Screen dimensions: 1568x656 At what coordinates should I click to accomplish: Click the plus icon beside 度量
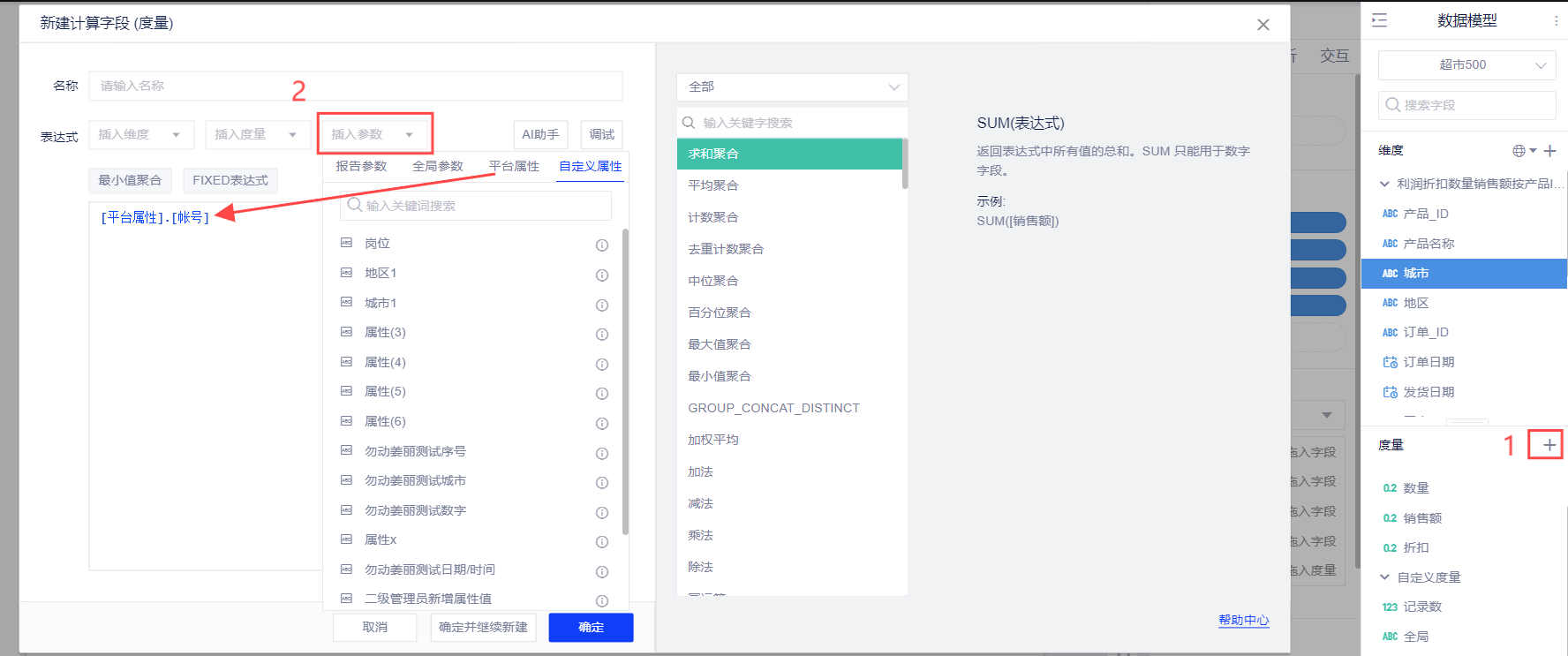(1549, 445)
